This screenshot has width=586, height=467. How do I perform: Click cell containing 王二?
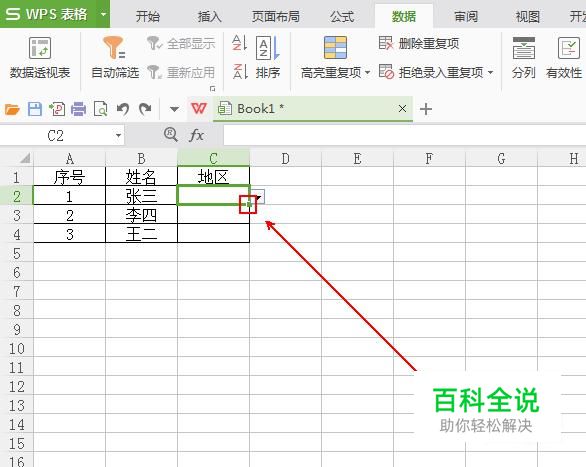(141, 234)
